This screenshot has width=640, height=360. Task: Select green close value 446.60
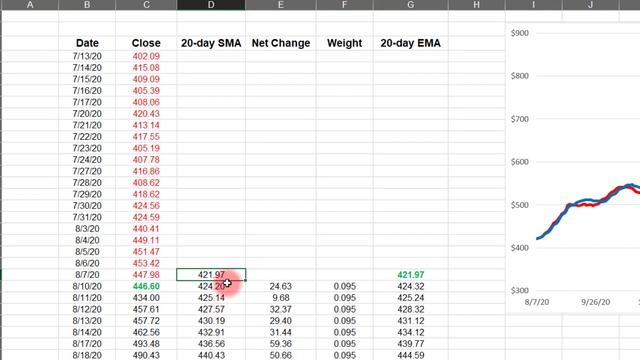coord(146,287)
